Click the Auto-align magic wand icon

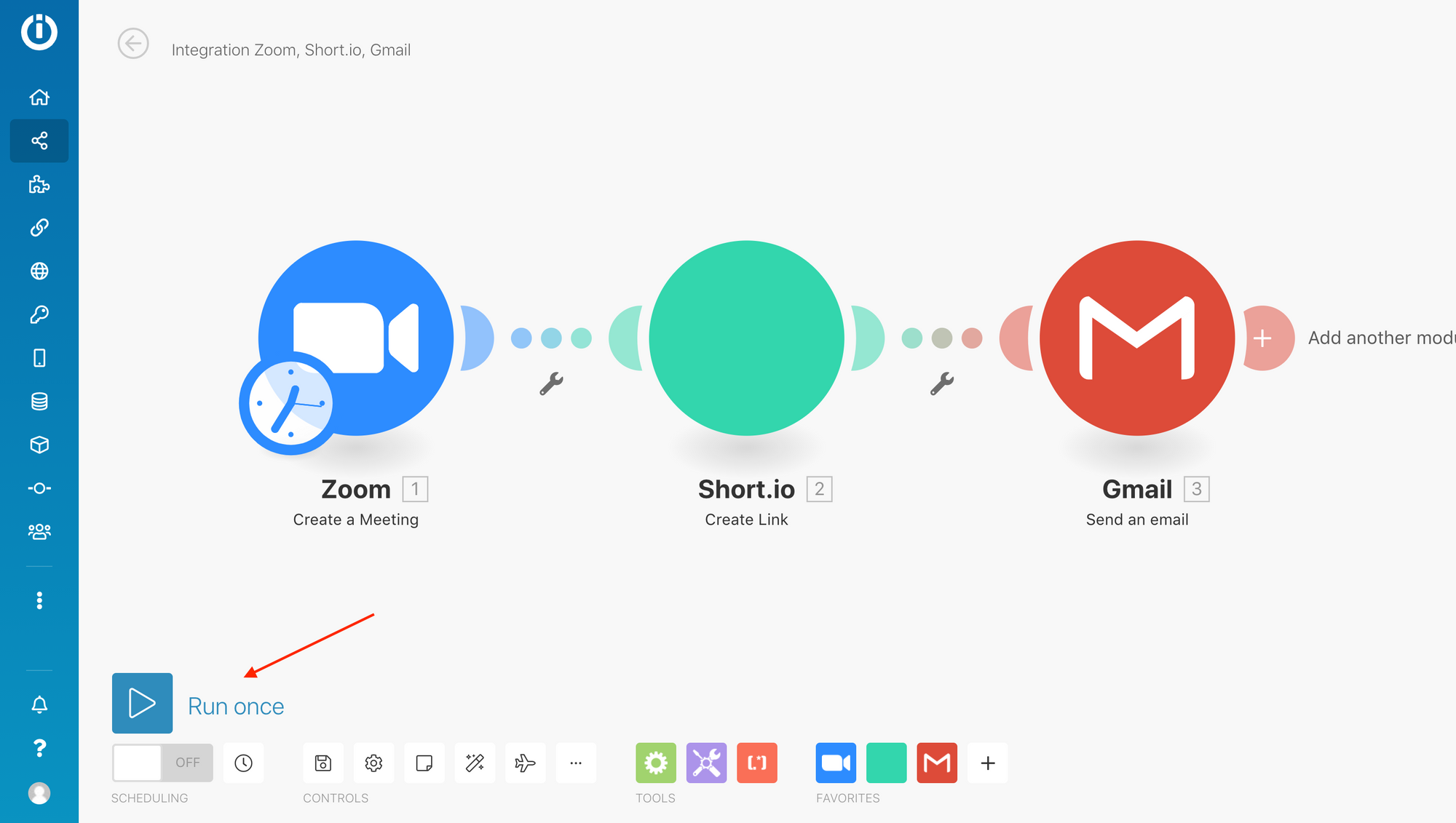click(x=475, y=763)
